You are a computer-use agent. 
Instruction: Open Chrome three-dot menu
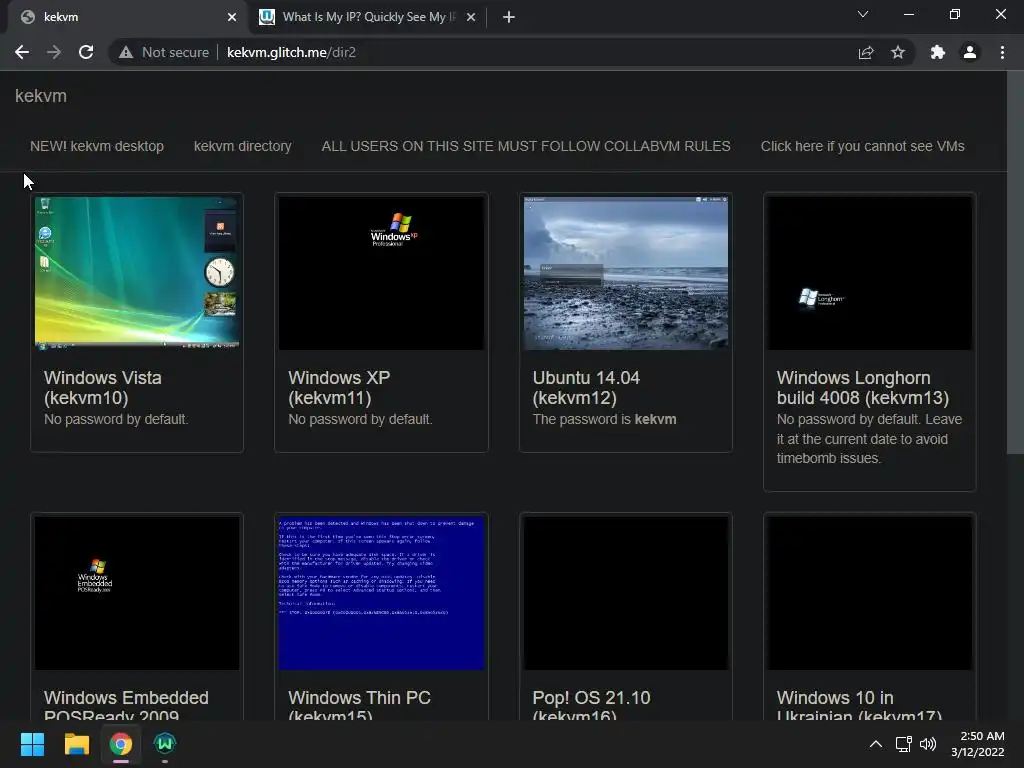(1002, 52)
